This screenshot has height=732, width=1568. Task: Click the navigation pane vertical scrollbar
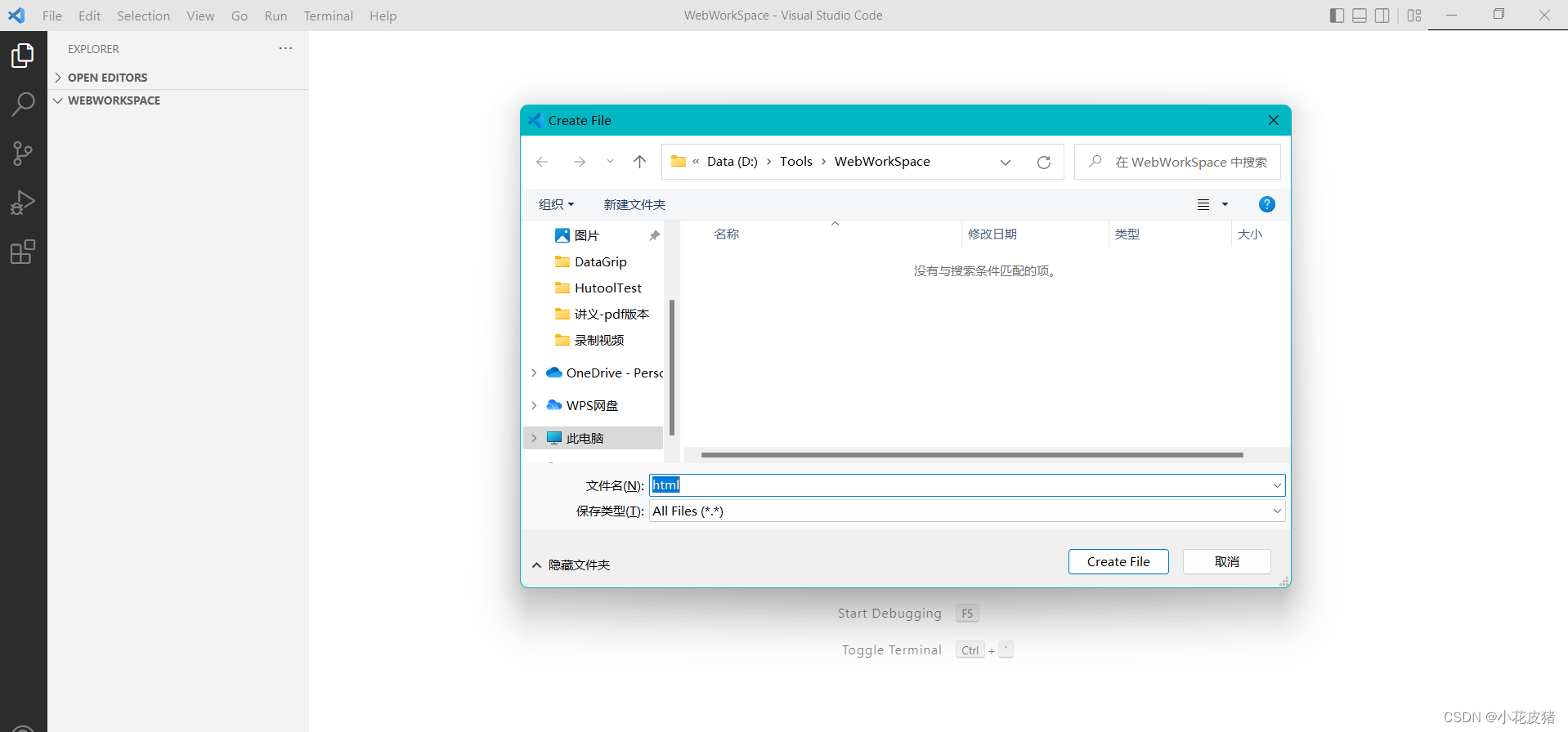click(x=672, y=367)
